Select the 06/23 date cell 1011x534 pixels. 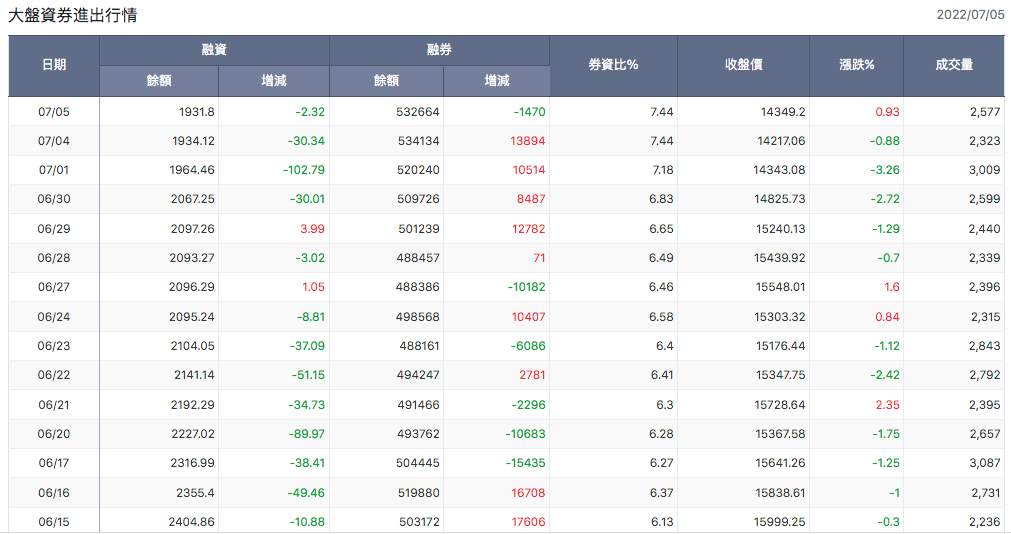pos(54,346)
